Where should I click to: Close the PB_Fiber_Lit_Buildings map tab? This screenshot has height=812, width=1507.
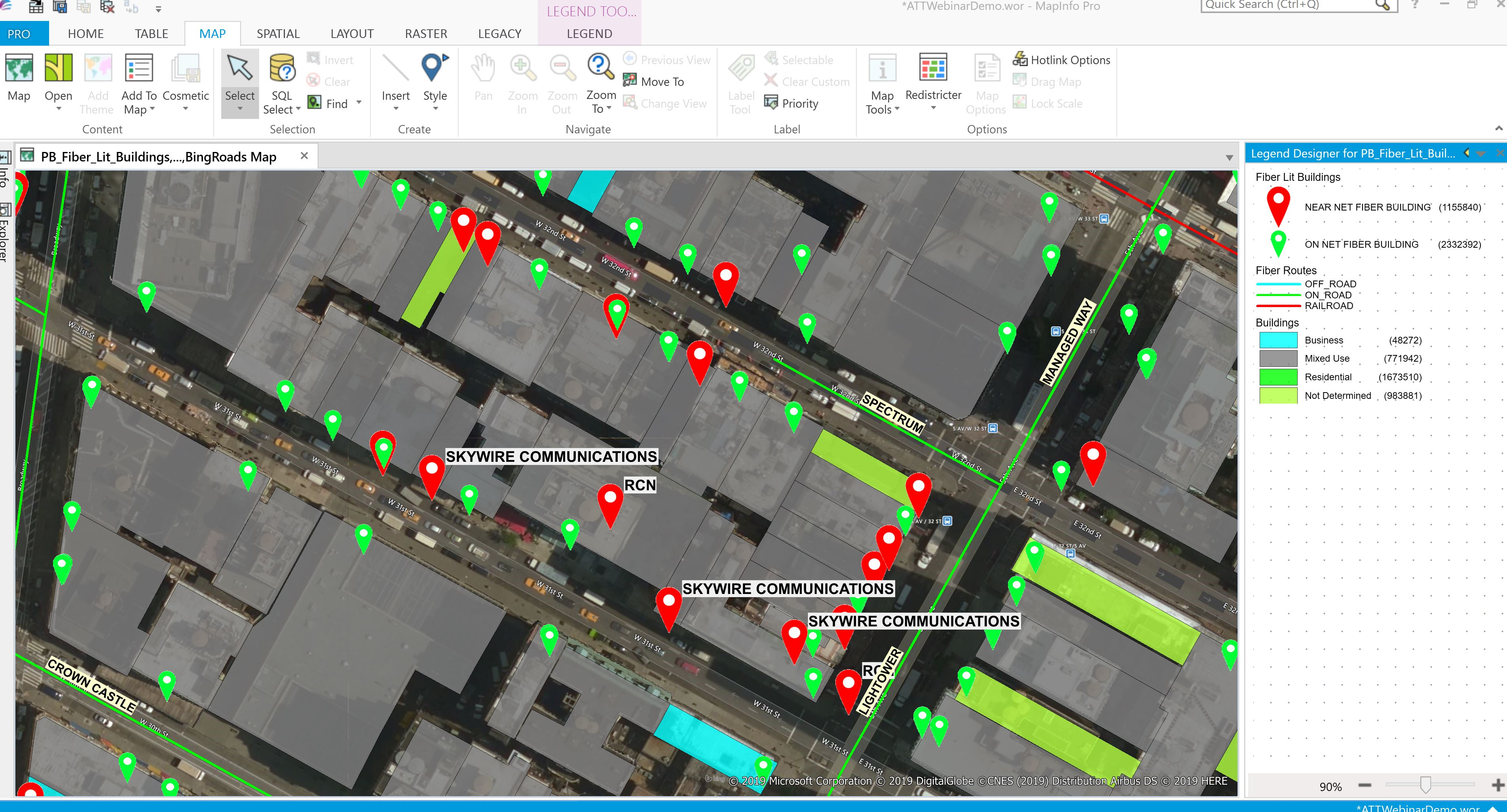pyautogui.click(x=304, y=156)
